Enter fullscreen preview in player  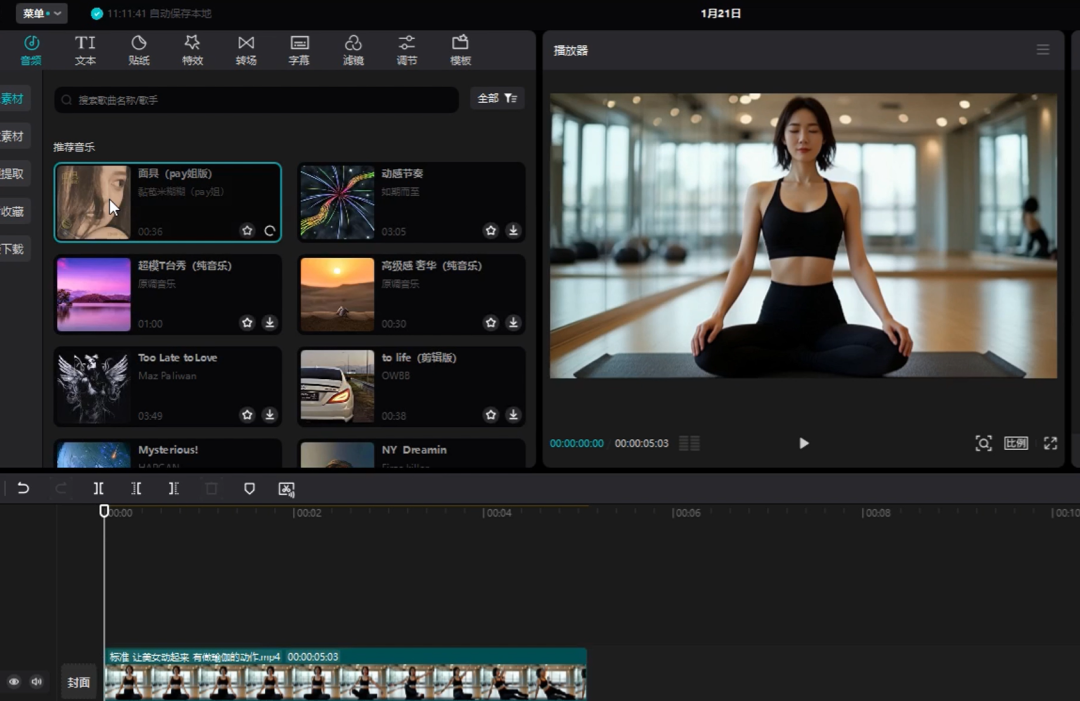pos(1050,443)
